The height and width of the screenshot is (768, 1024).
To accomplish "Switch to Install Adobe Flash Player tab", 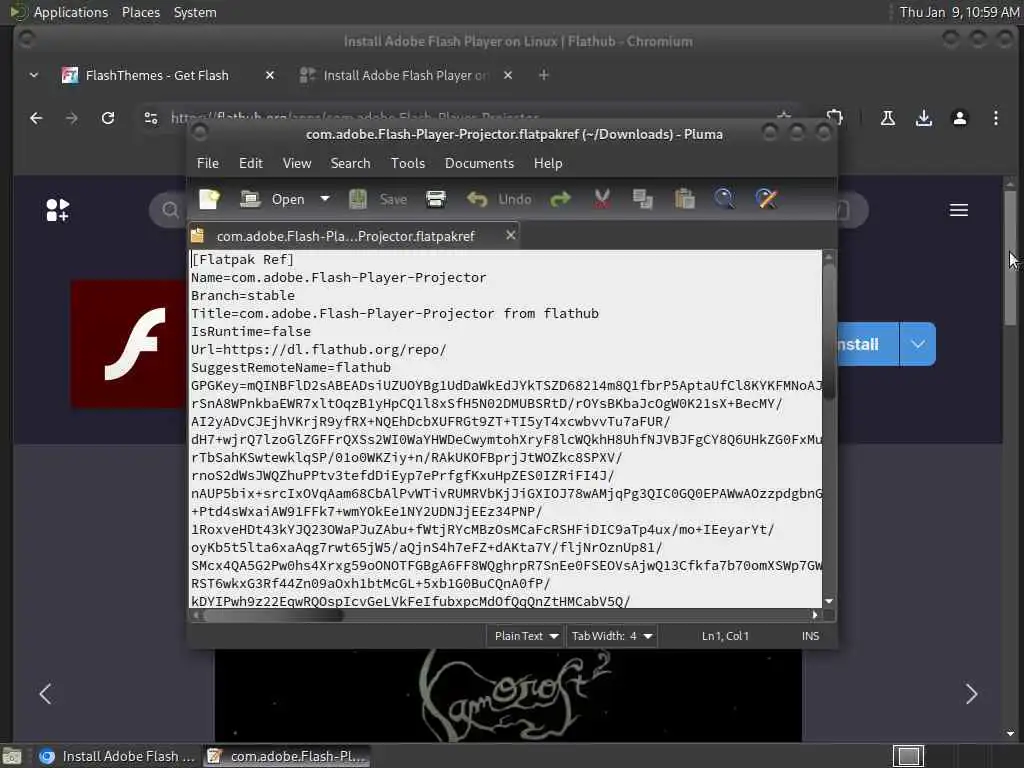I will [405, 75].
